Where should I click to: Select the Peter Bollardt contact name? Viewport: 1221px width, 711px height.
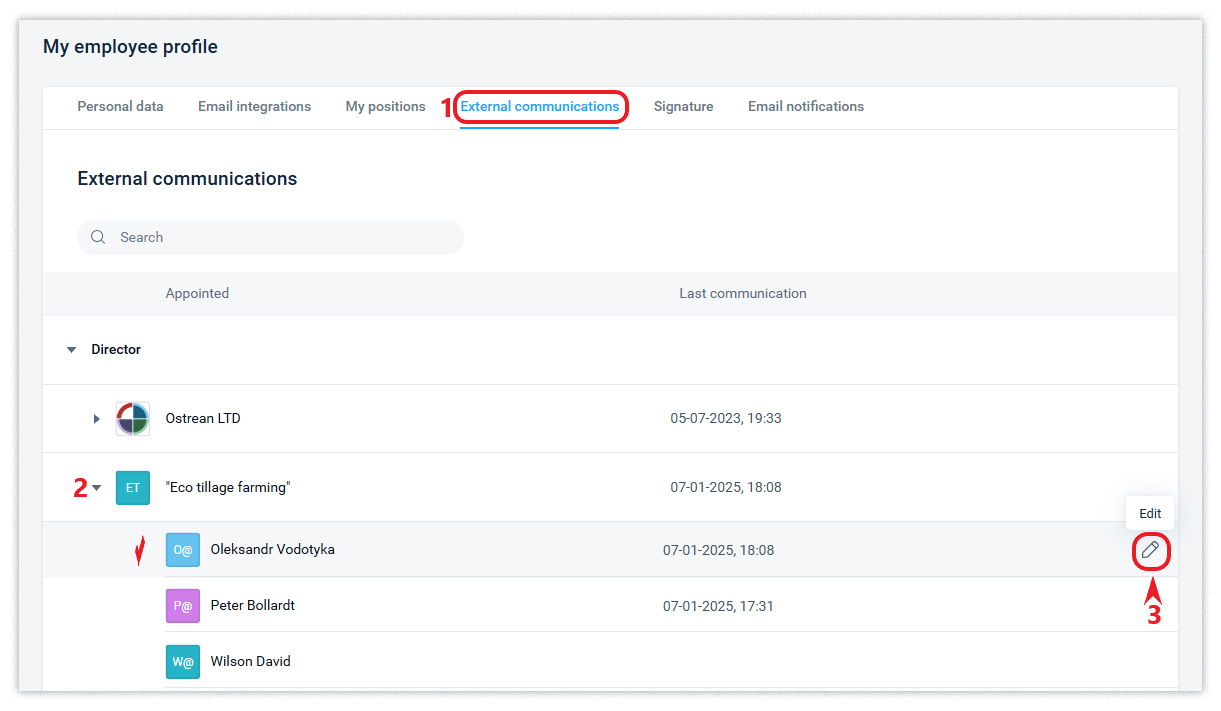click(x=252, y=606)
